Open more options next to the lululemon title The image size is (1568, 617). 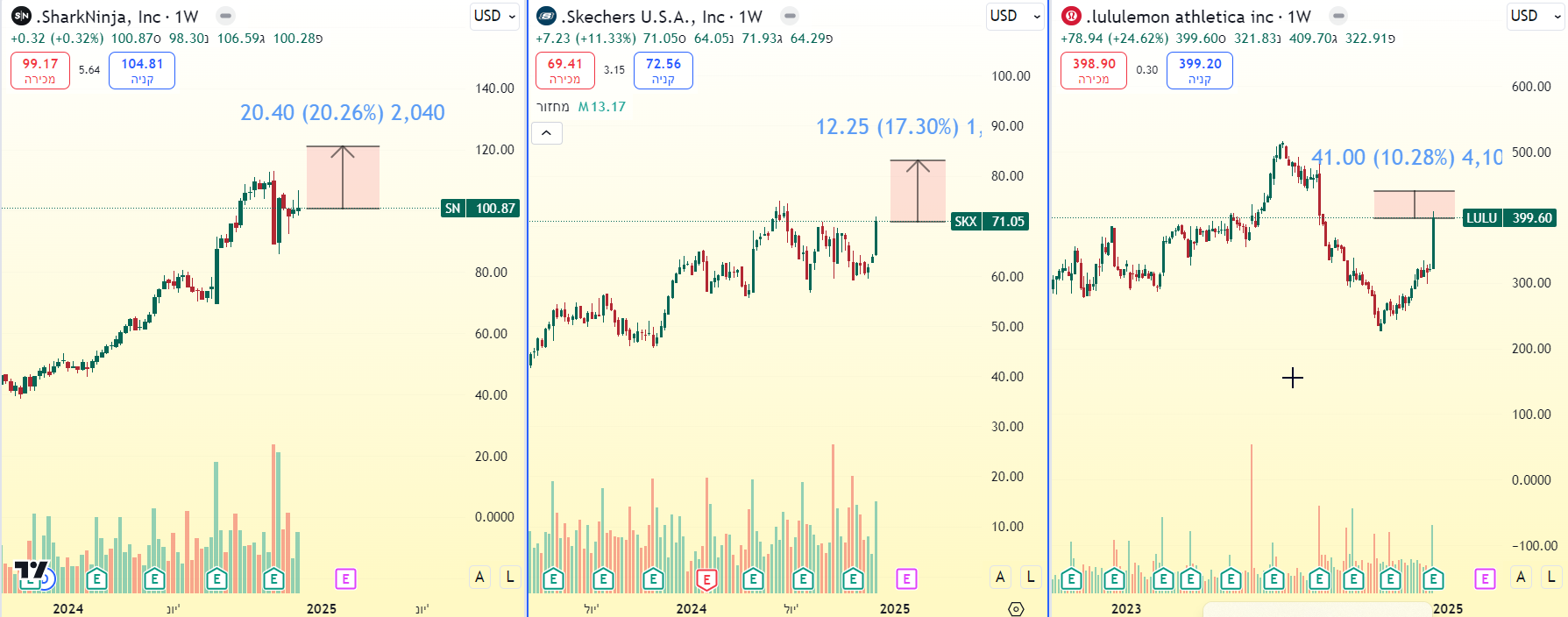1338,15
